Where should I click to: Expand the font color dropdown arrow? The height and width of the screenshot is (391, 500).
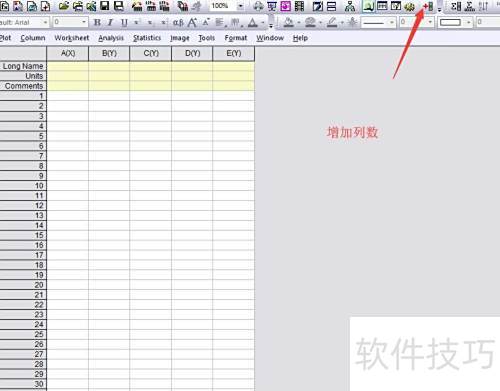(263, 23)
